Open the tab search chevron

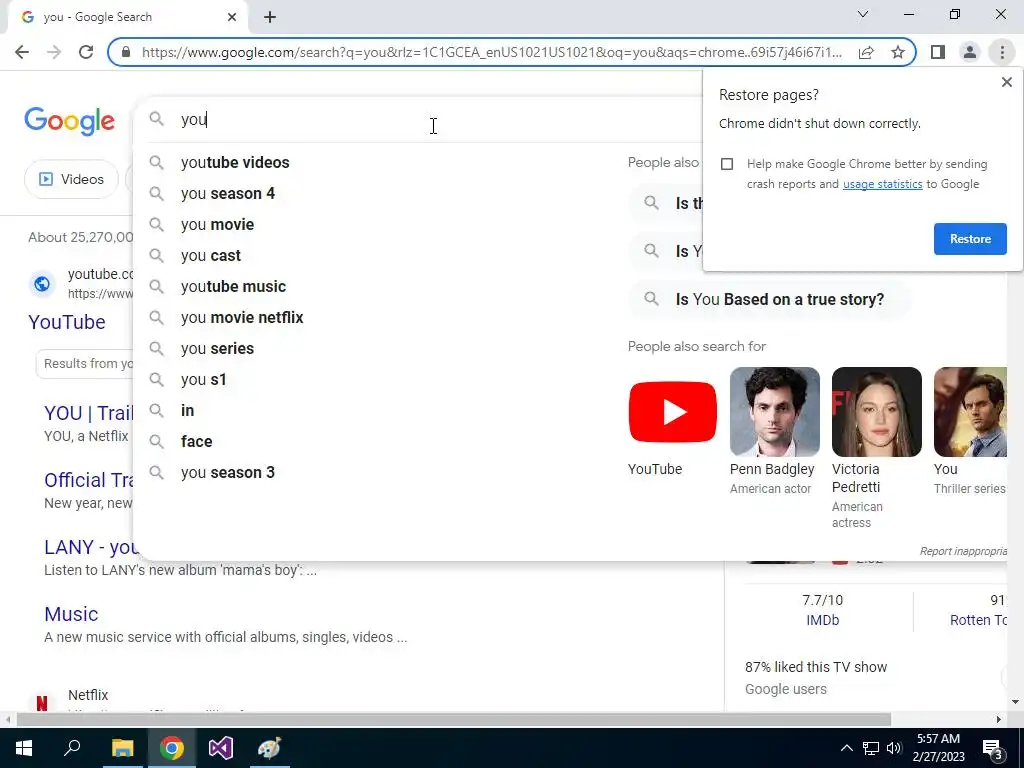(x=863, y=14)
